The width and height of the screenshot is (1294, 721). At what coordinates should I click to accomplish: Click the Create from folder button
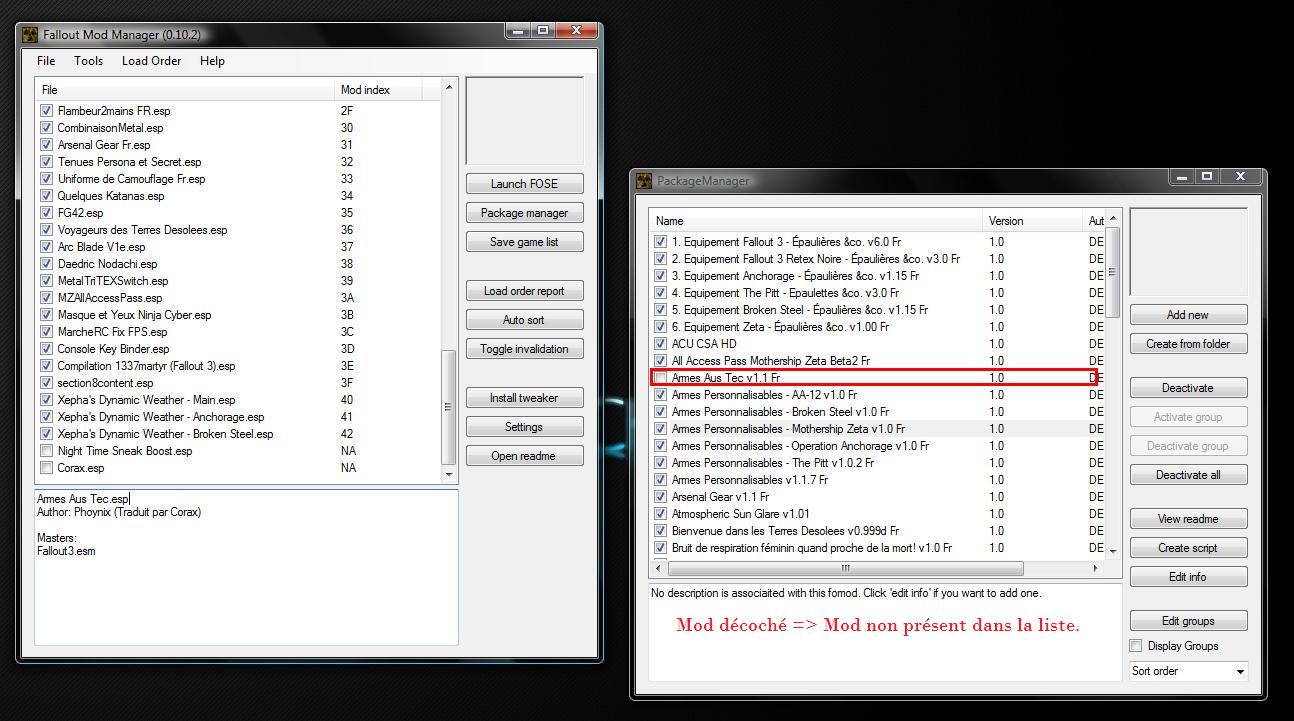point(1188,344)
